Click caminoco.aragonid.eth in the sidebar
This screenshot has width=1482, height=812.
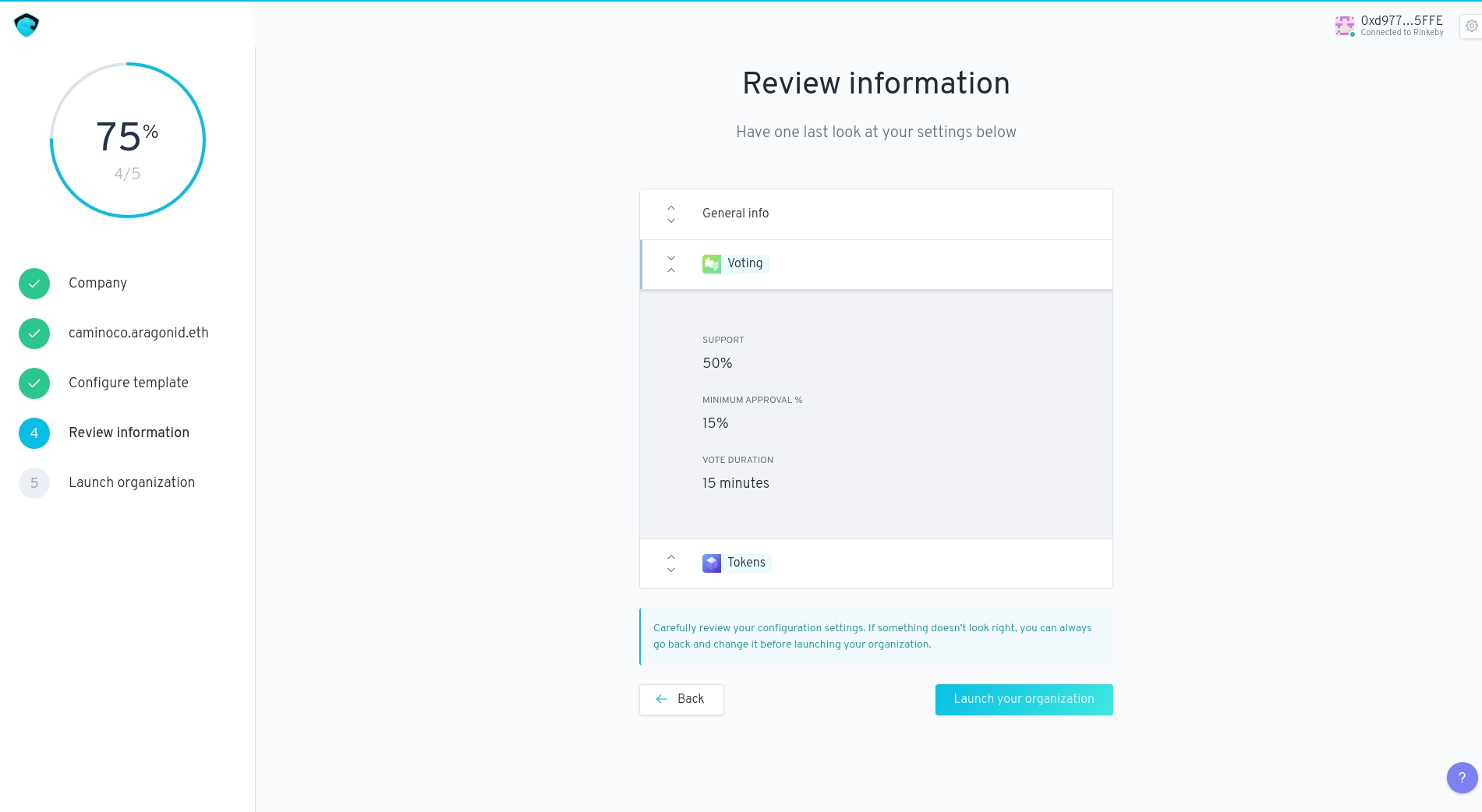point(139,333)
